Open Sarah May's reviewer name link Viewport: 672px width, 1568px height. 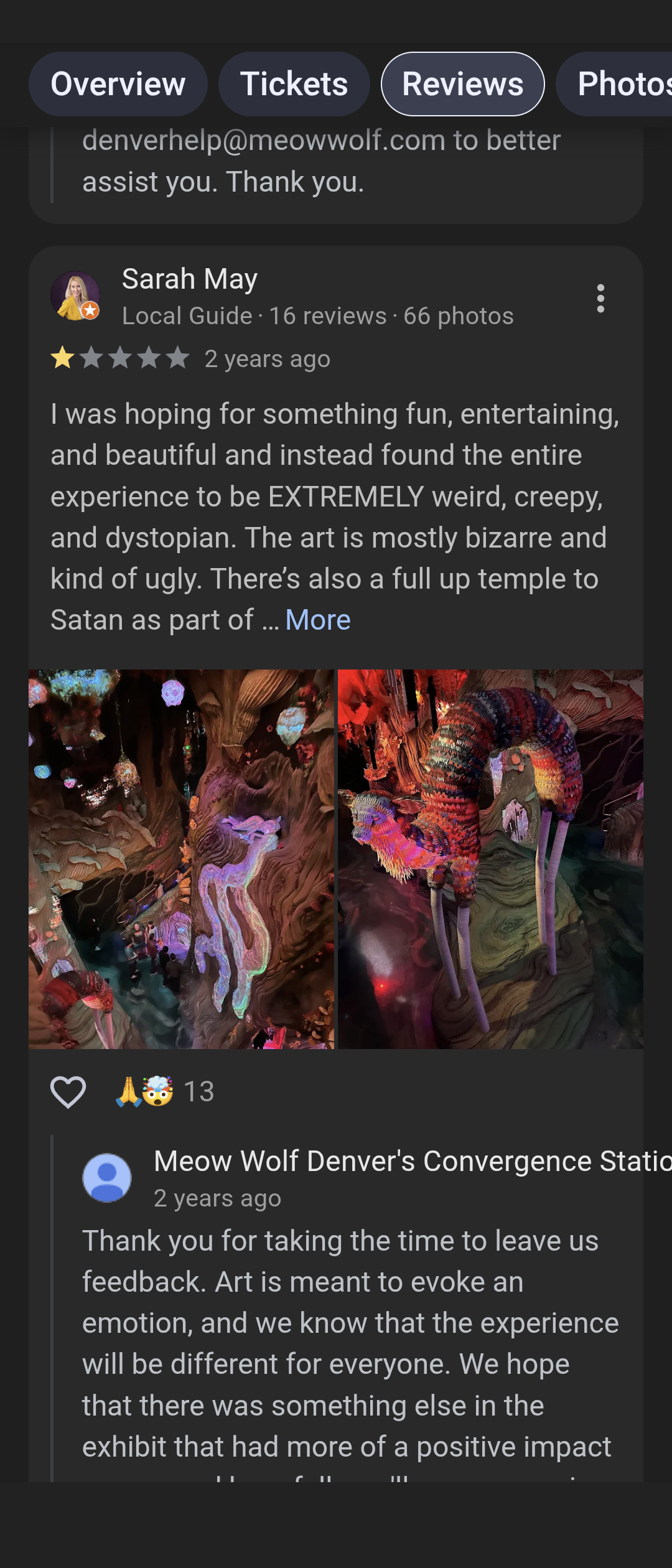[190, 279]
